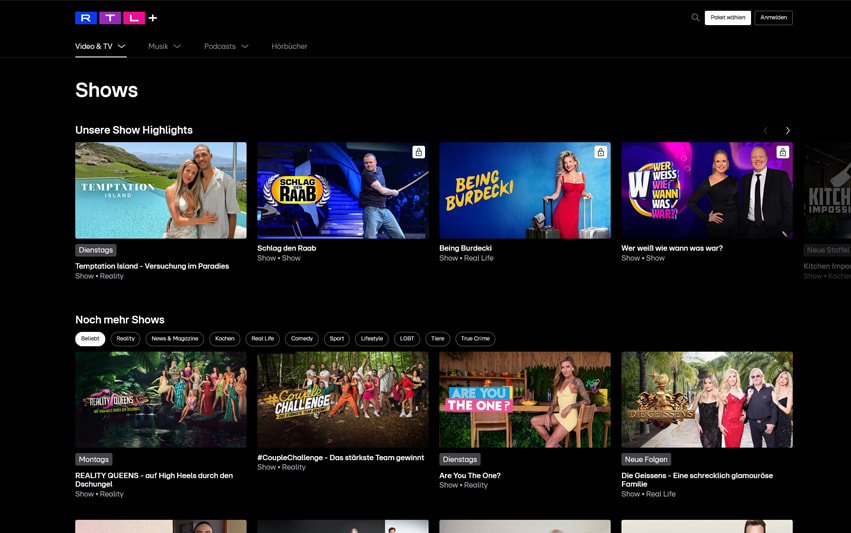Click the RTL+ logo
The image size is (851, 533).
point(116,18)
